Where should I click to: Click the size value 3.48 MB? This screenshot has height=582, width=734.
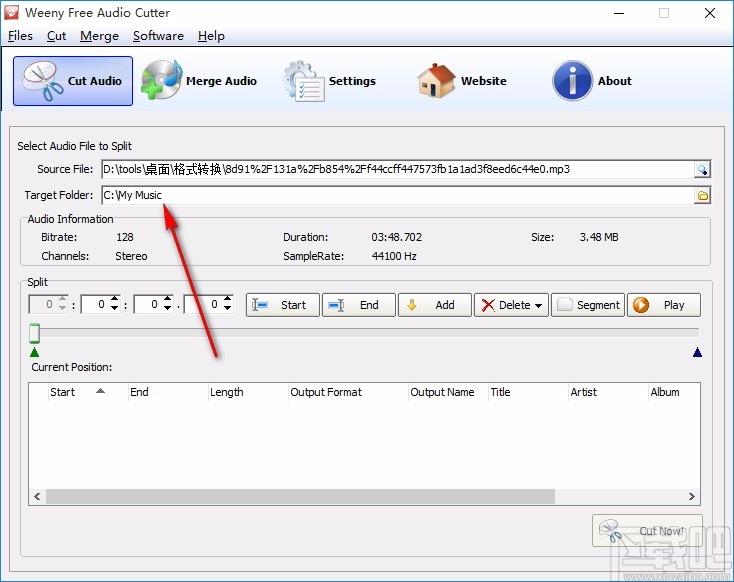pos(599,237)
